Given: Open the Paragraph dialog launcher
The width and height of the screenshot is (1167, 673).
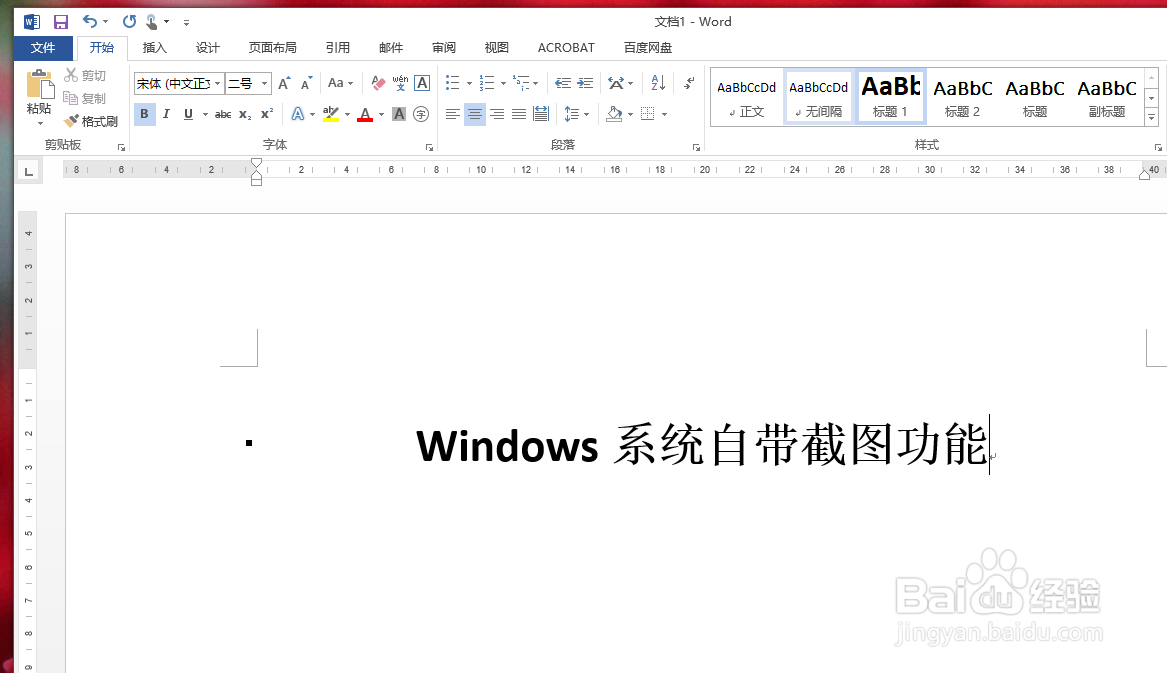Looking at the screenshot, I should point(697,147).
